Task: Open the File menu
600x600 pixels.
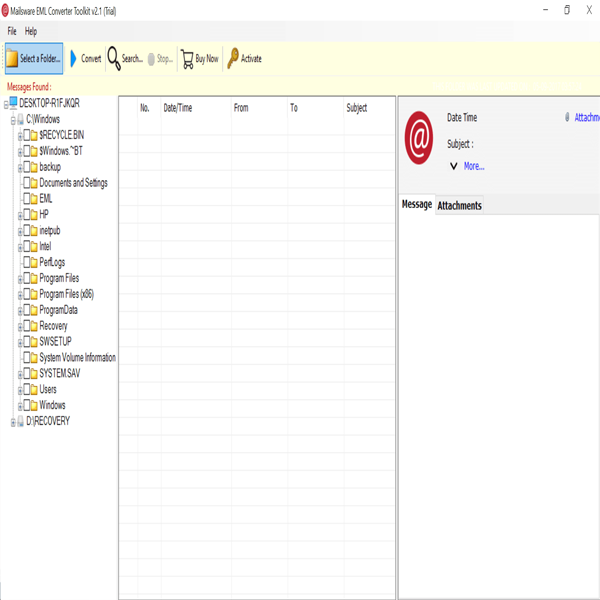Action: 12,31
